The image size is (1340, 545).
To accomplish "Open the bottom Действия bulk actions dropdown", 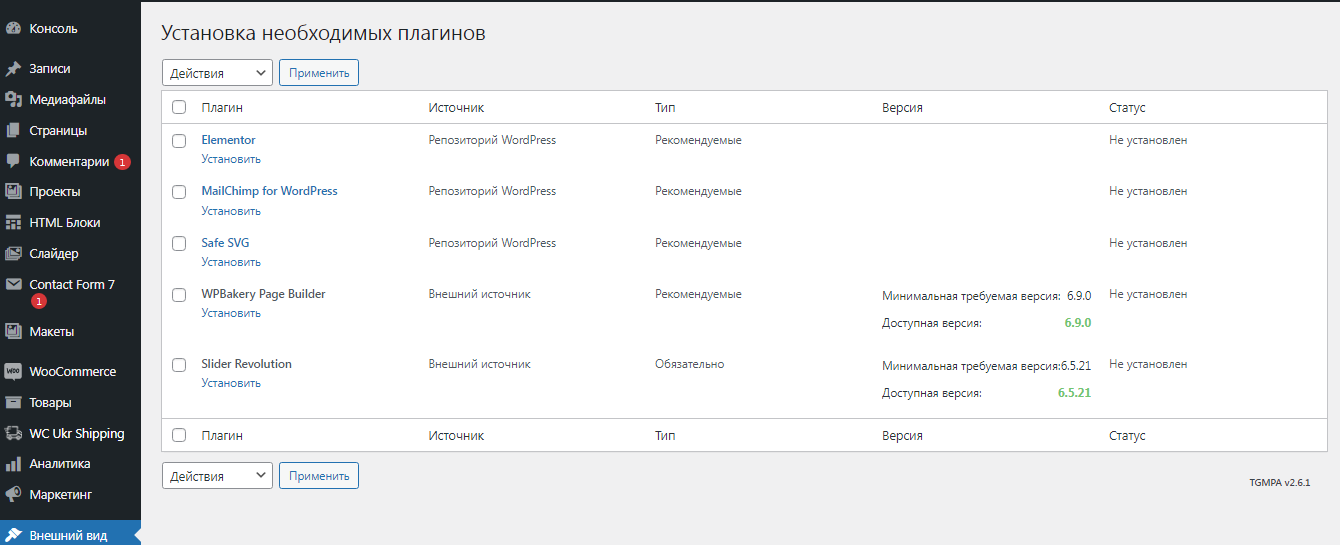I will [217, 476].
